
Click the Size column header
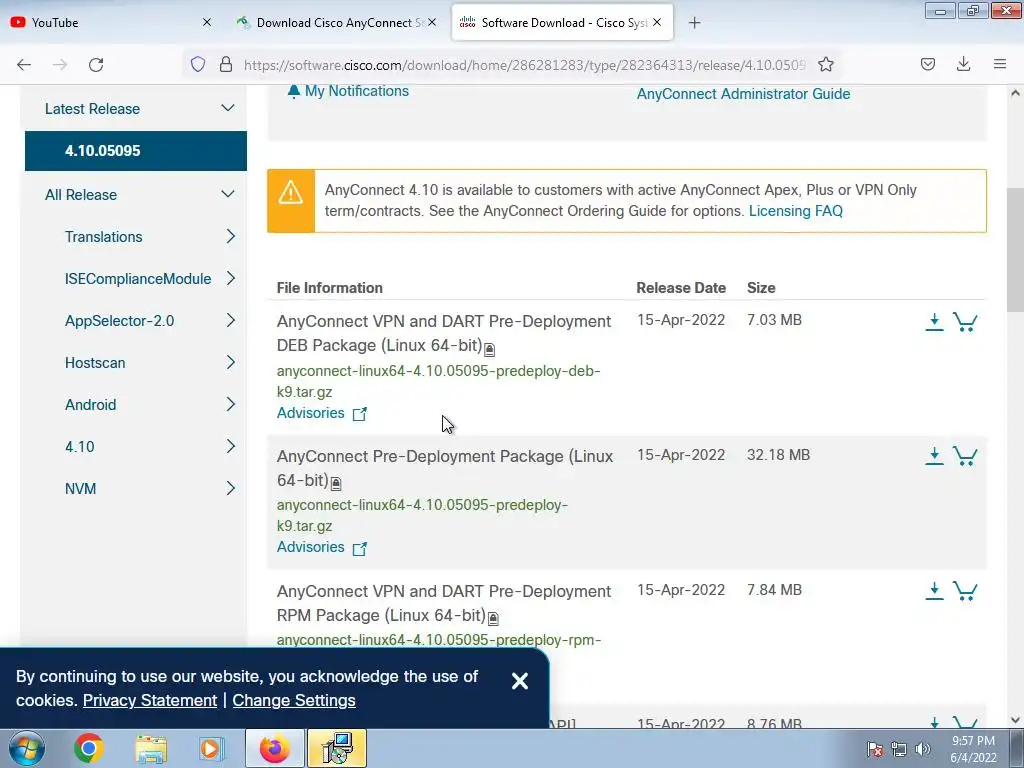761,288
